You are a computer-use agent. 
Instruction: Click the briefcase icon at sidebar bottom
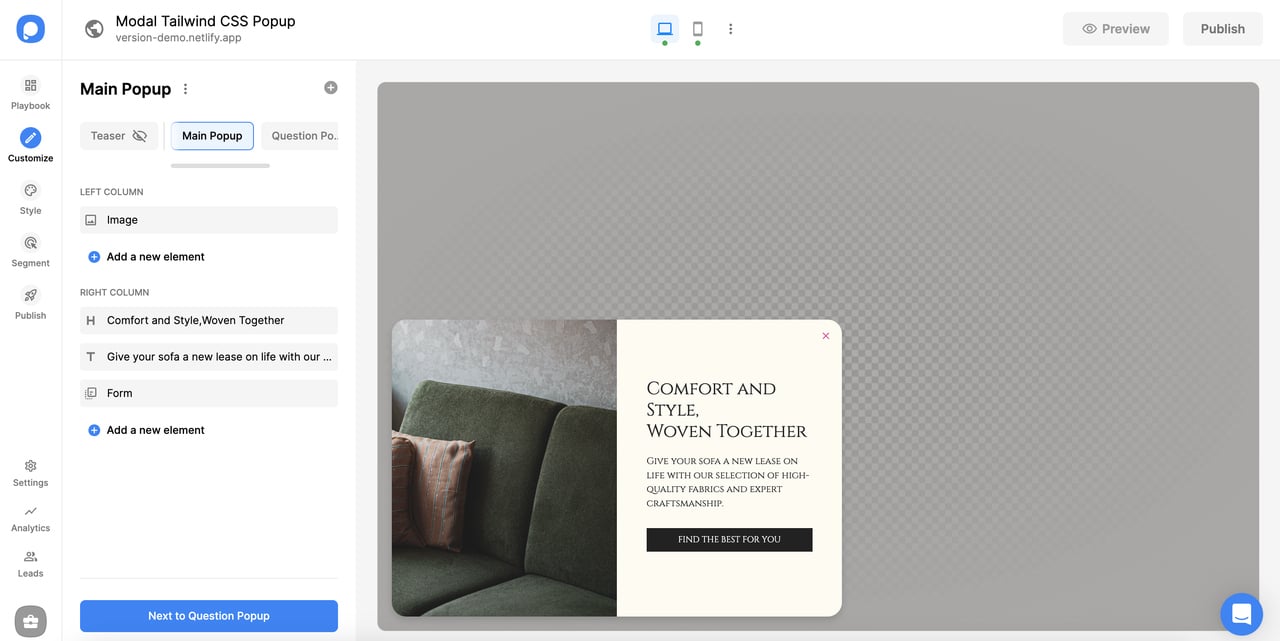30,621
